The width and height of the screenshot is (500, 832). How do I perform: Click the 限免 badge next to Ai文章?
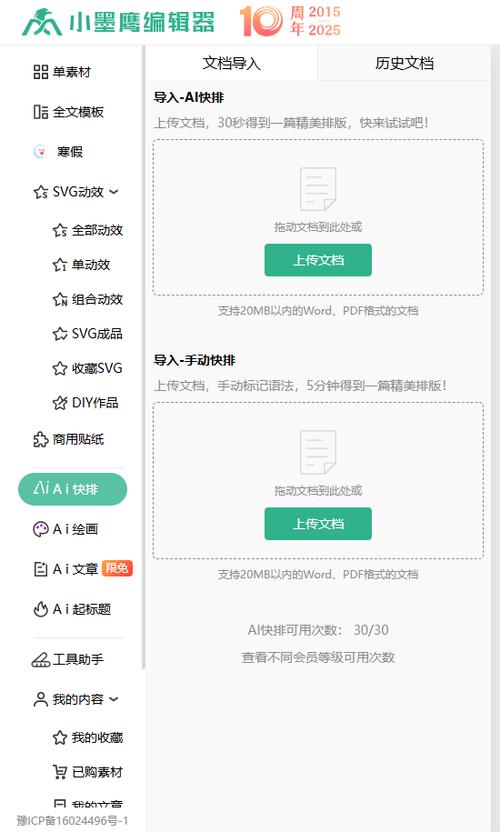[x=117, y=568]
